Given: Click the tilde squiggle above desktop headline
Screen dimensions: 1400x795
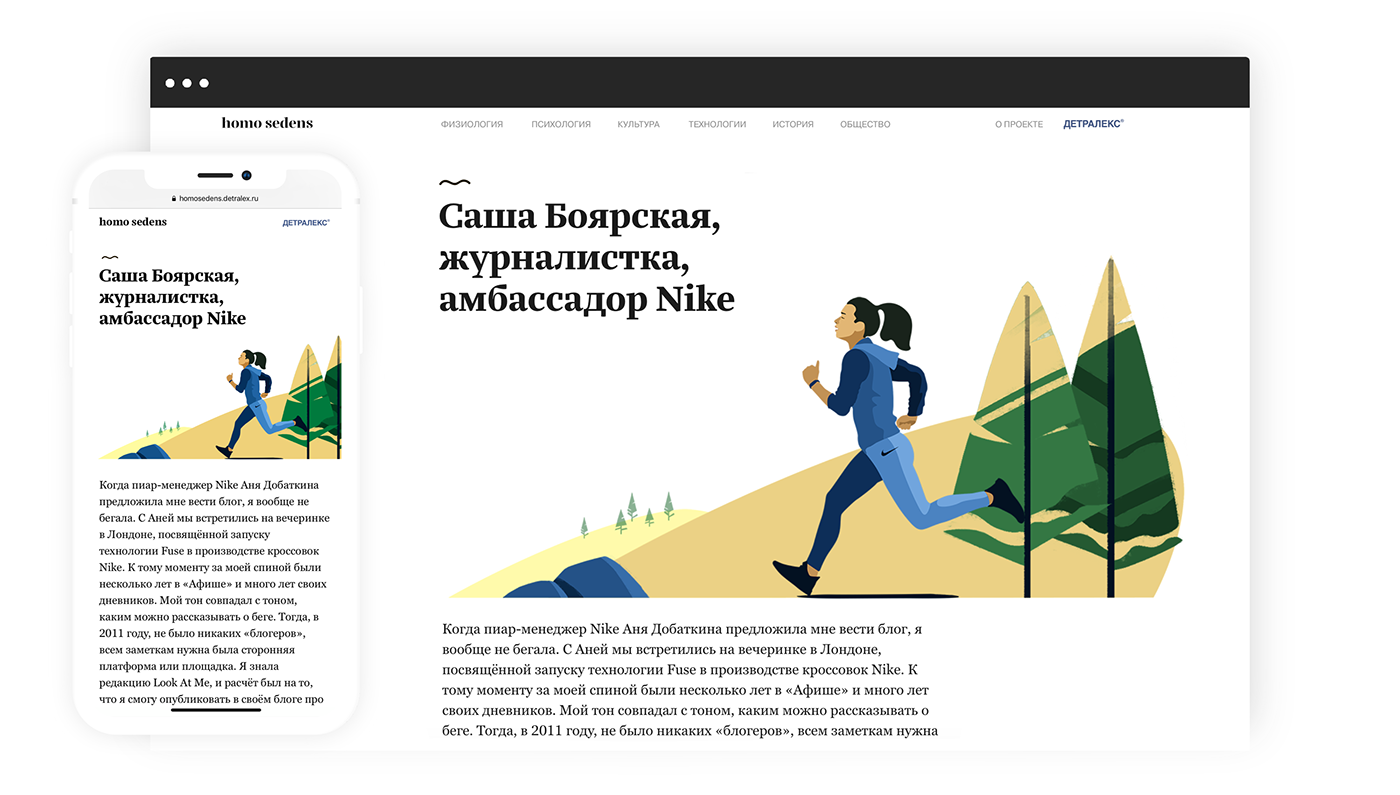Looking at the screenshot, I should pyautogui.click(x=455, y=183).
